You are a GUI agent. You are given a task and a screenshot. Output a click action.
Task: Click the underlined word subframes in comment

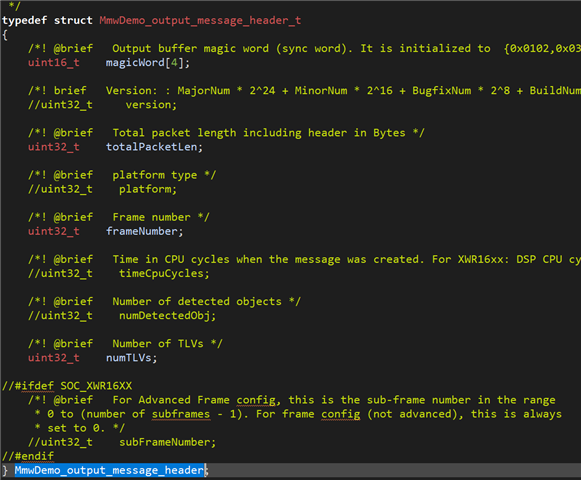coord(181,414)
